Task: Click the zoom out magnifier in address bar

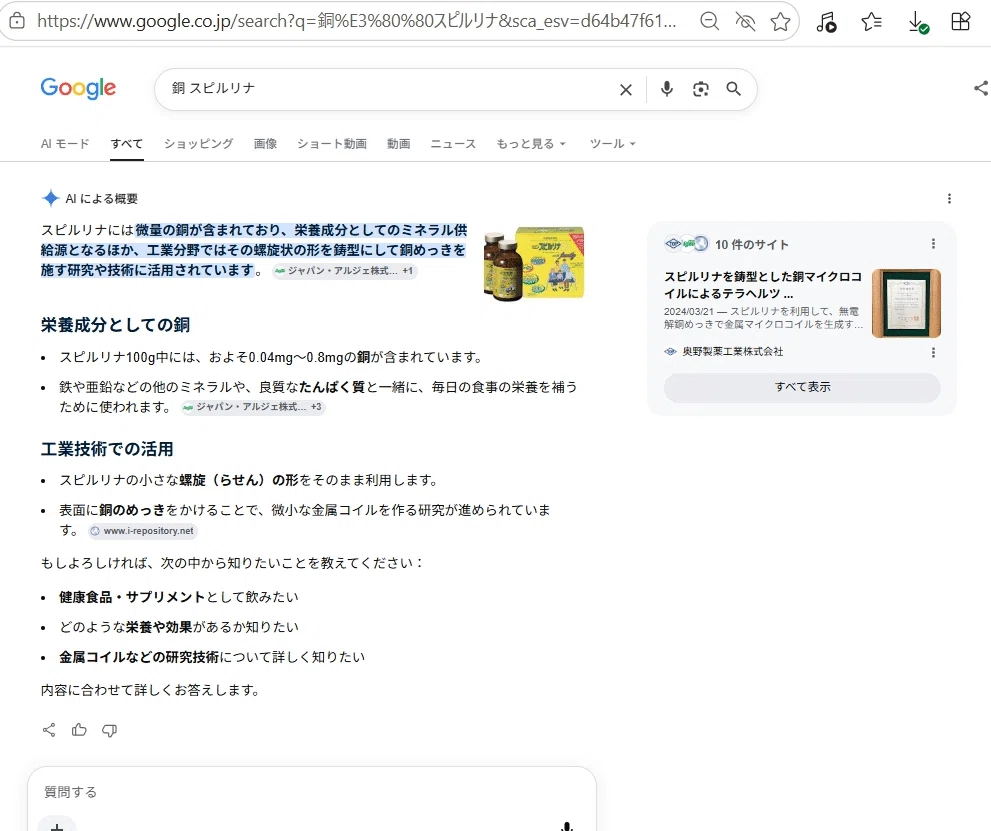Action: (x=710, y=21)
